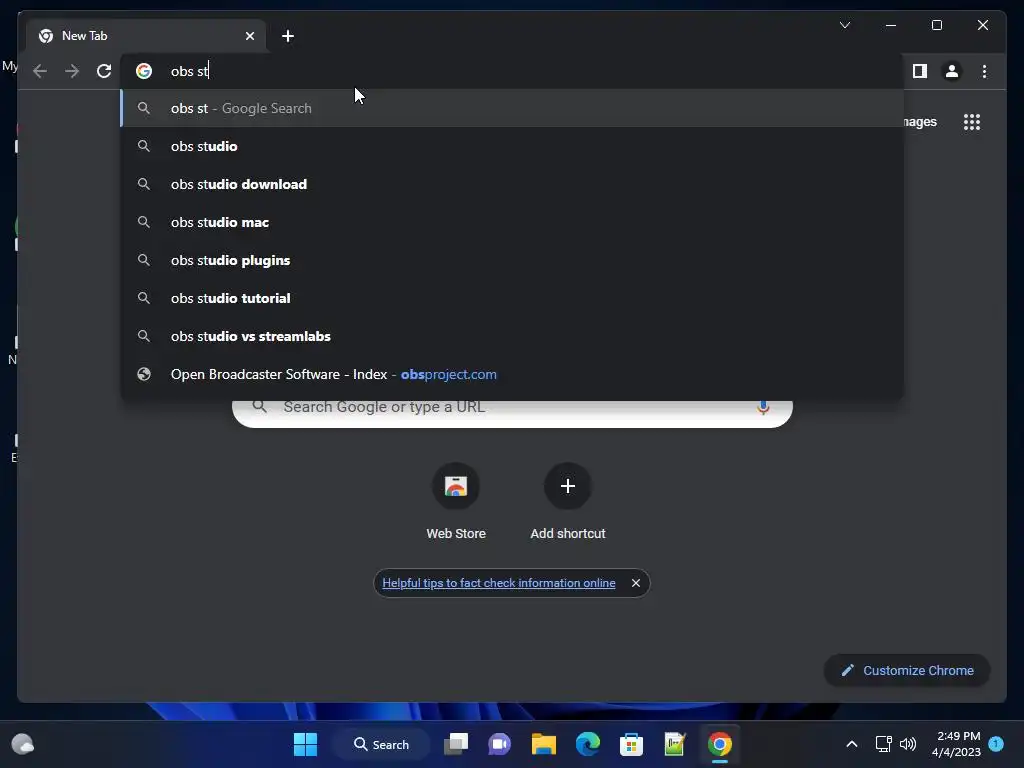Choose 'obs studio plugins' suggestion
The height and width of the screenshot is (768, 1024).
512,260
